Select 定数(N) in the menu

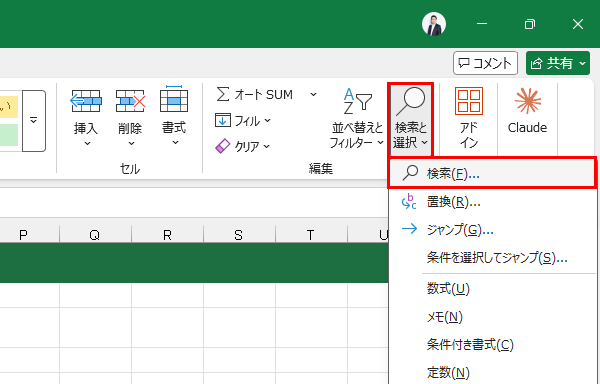(x=492, y=372)
